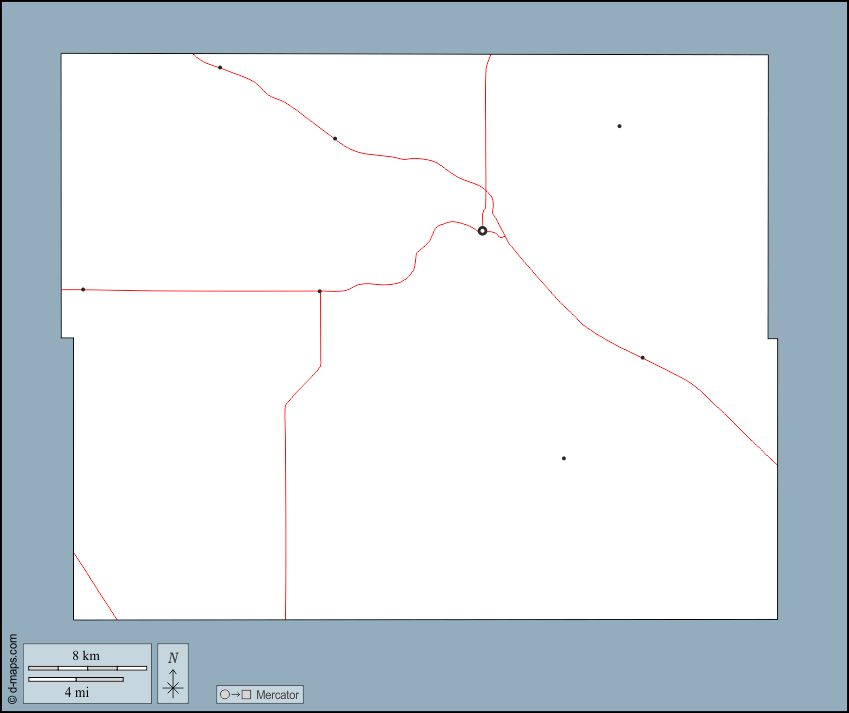Select the Mercator projection label
849x713 pixels.
[x=277, y=695]
